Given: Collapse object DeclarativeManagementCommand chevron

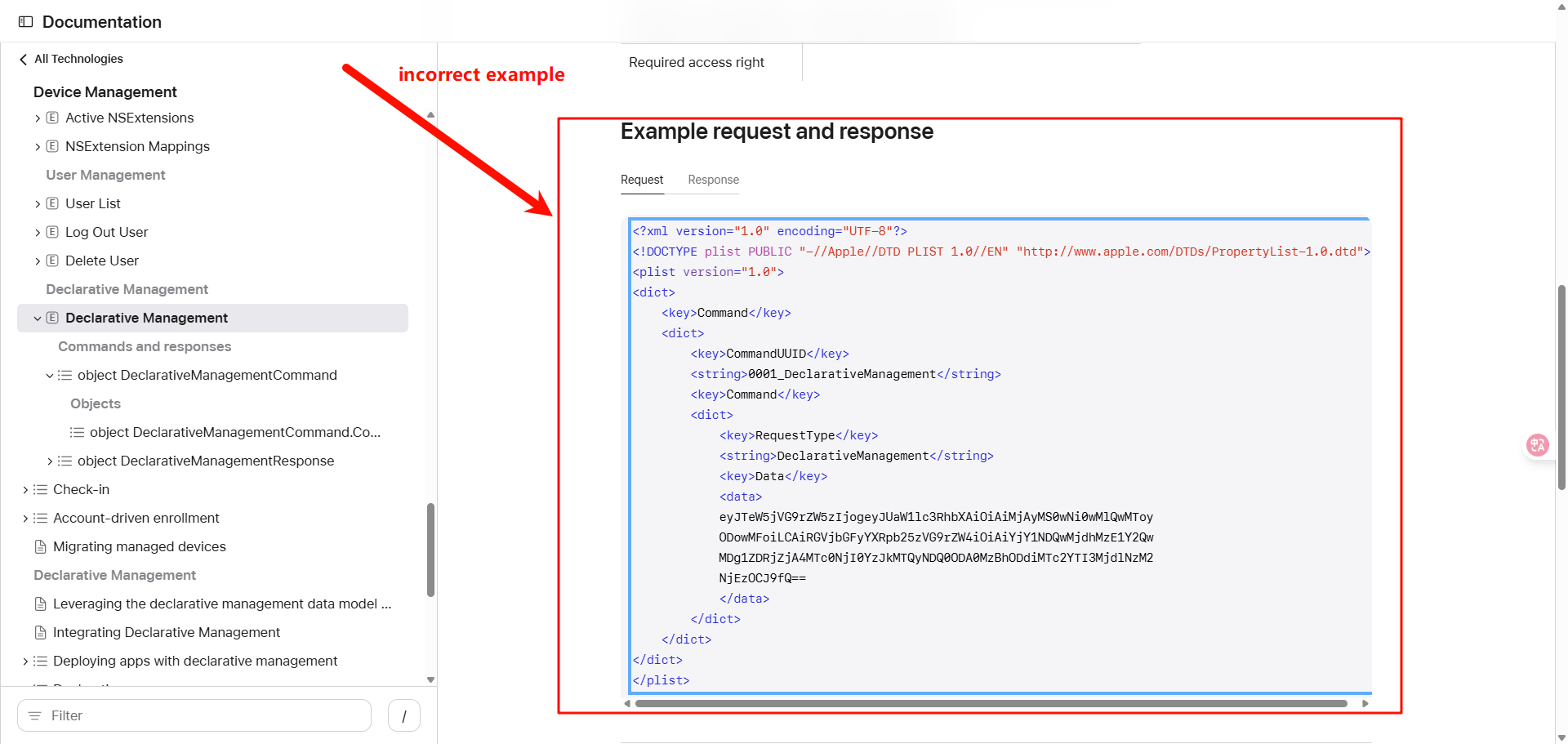Looking at the screenshot, I should (x=50, y=376).
